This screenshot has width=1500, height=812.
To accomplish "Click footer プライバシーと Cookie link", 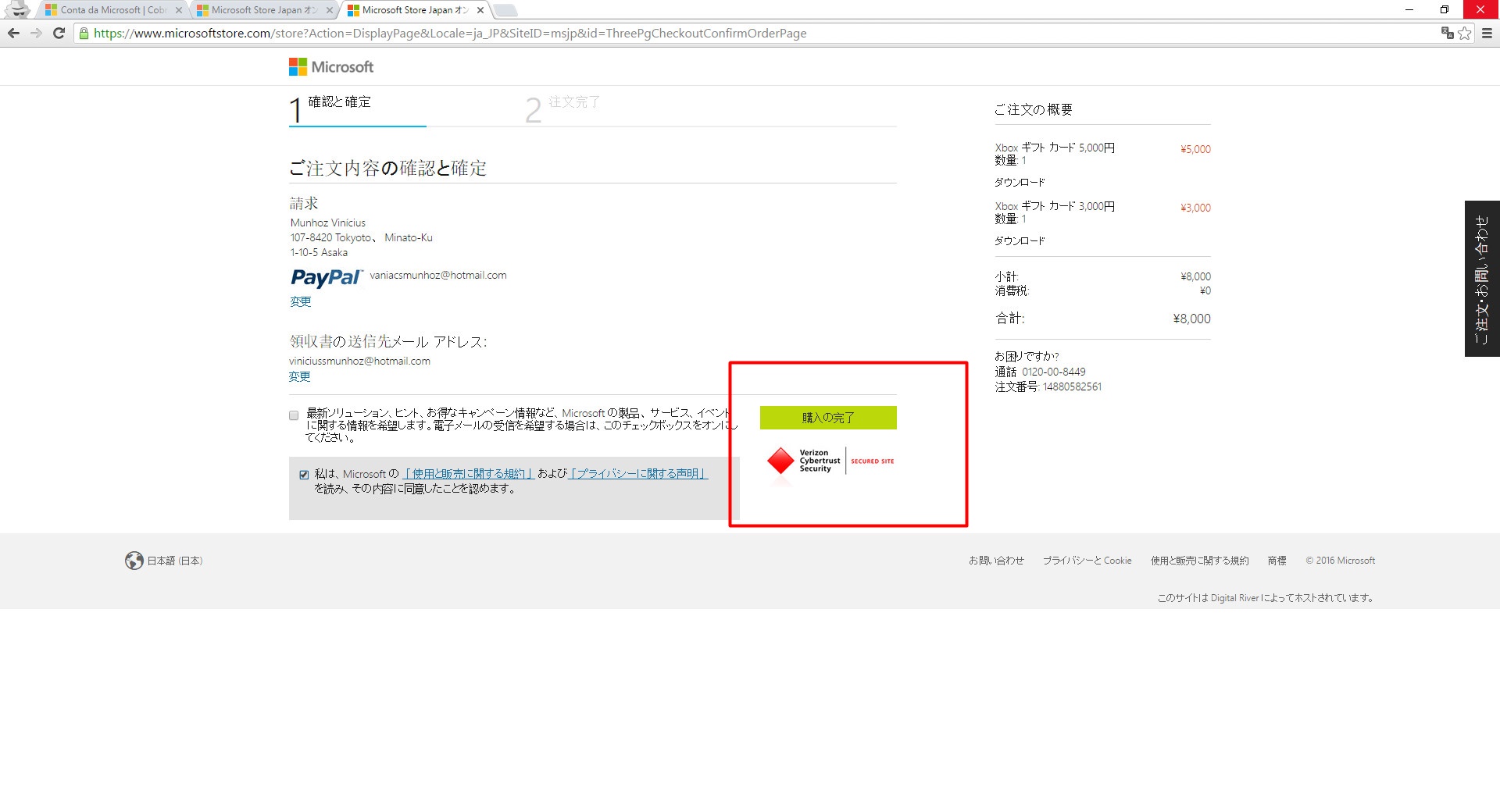I will coord(1087,561).
